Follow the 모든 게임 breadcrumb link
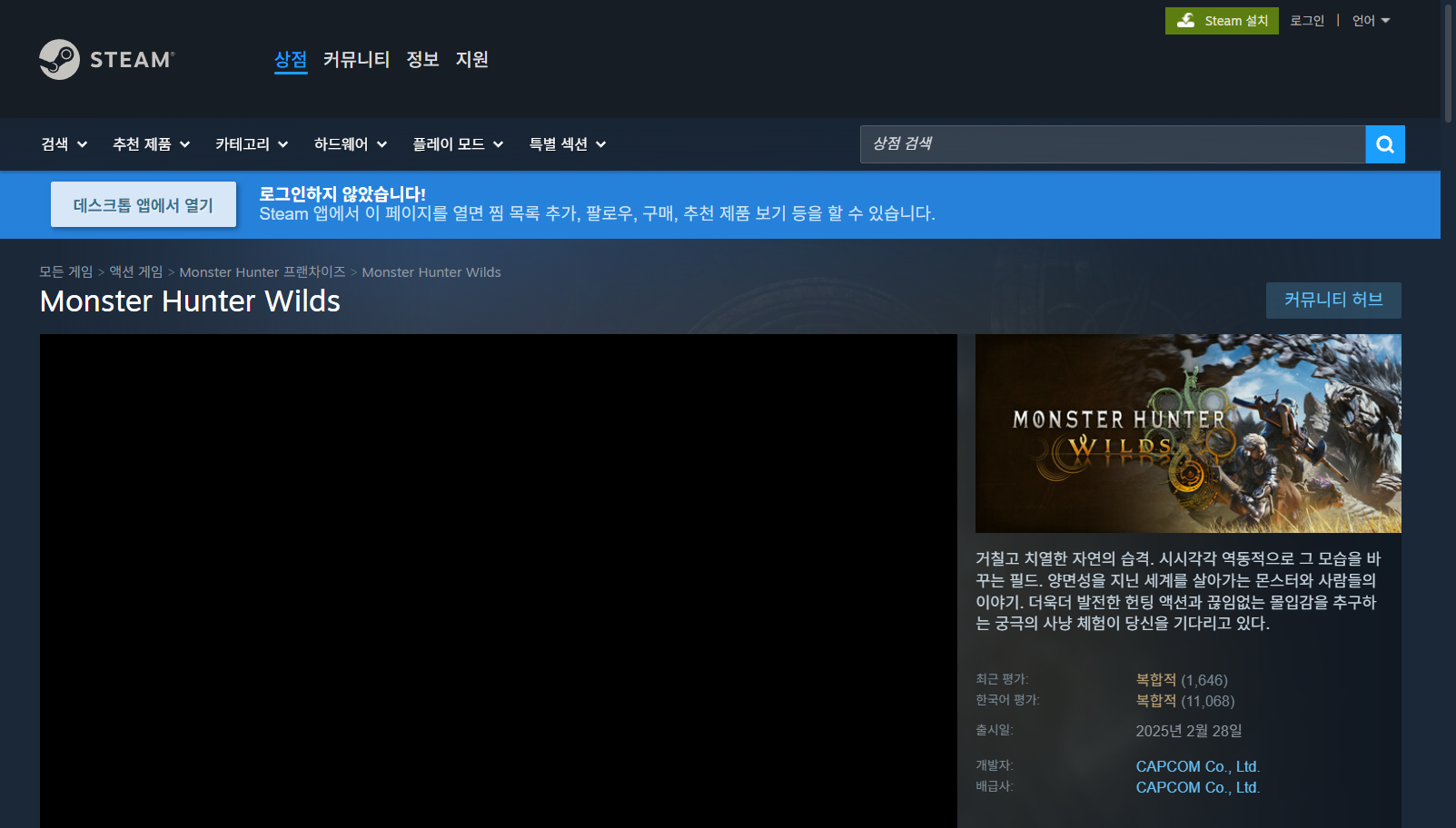 click(x=66, y=272)
